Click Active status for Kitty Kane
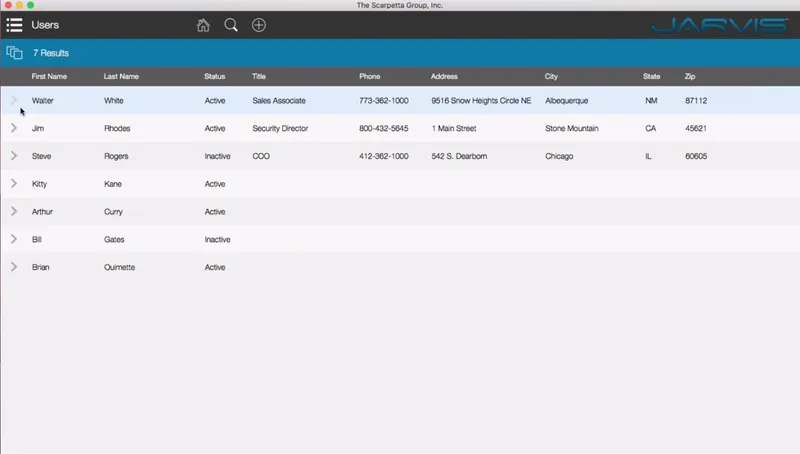The width and height of the screenshot is (800, 454). tap(215, 184)
